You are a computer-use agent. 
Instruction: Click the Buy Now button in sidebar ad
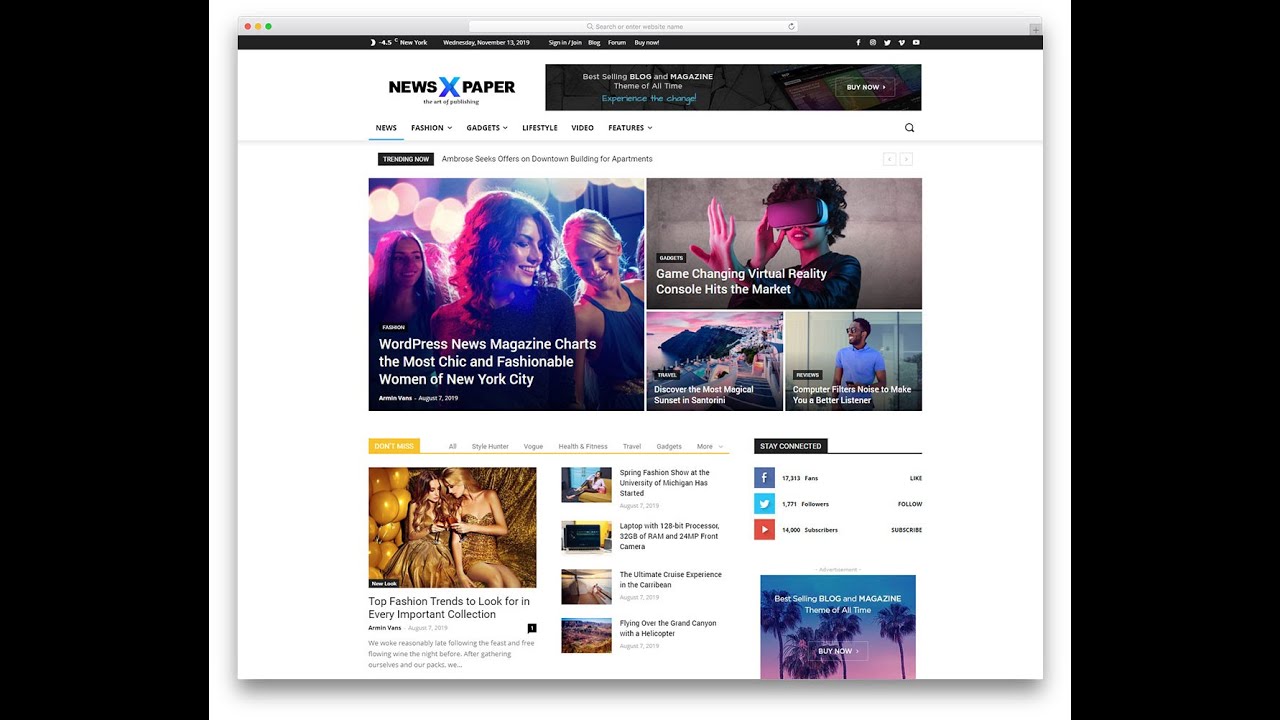[x=838, y=651]
